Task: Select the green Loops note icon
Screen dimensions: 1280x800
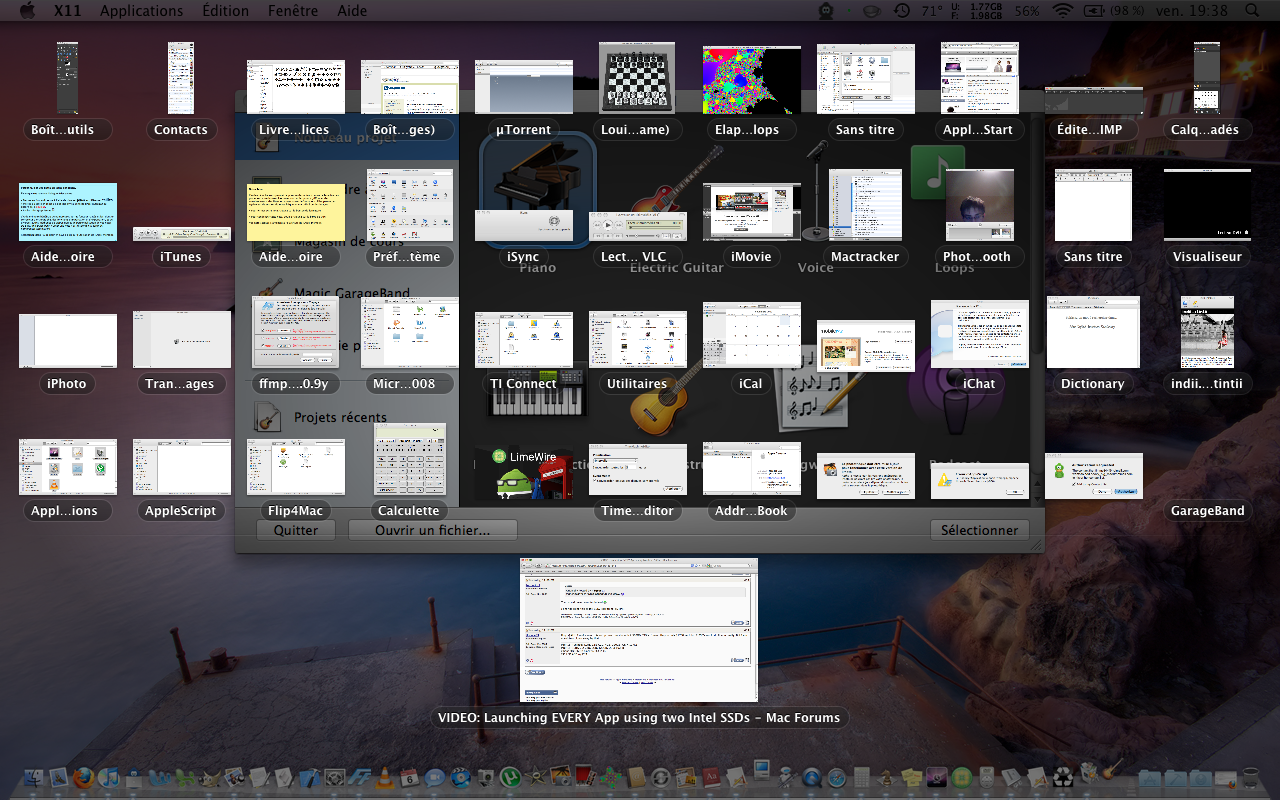Action: 937,172
